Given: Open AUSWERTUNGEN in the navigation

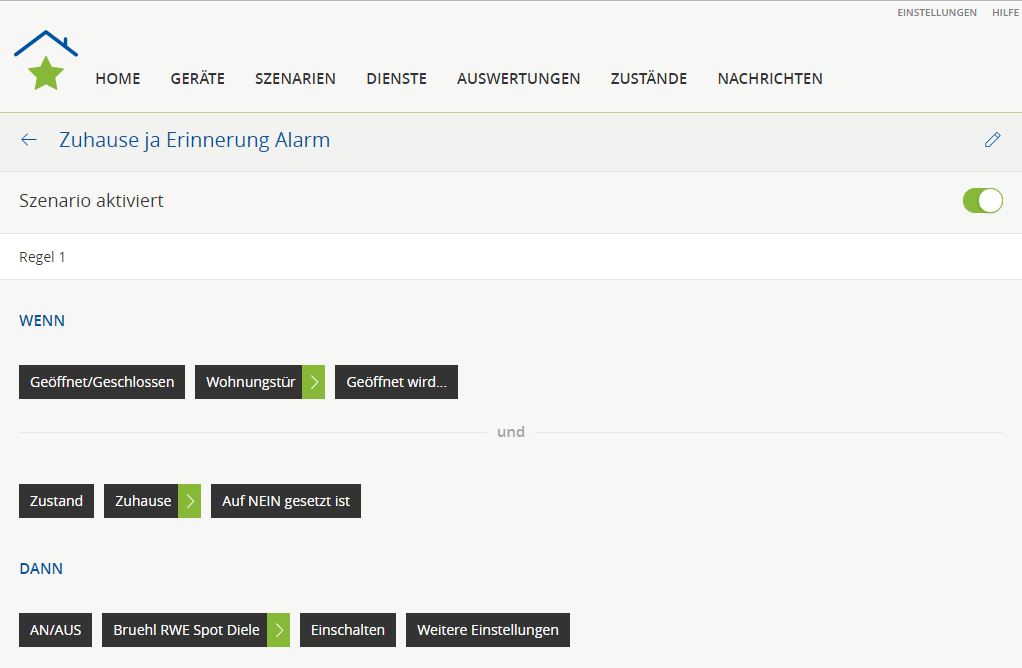Looking at the screenshot, I should [518, 79].
